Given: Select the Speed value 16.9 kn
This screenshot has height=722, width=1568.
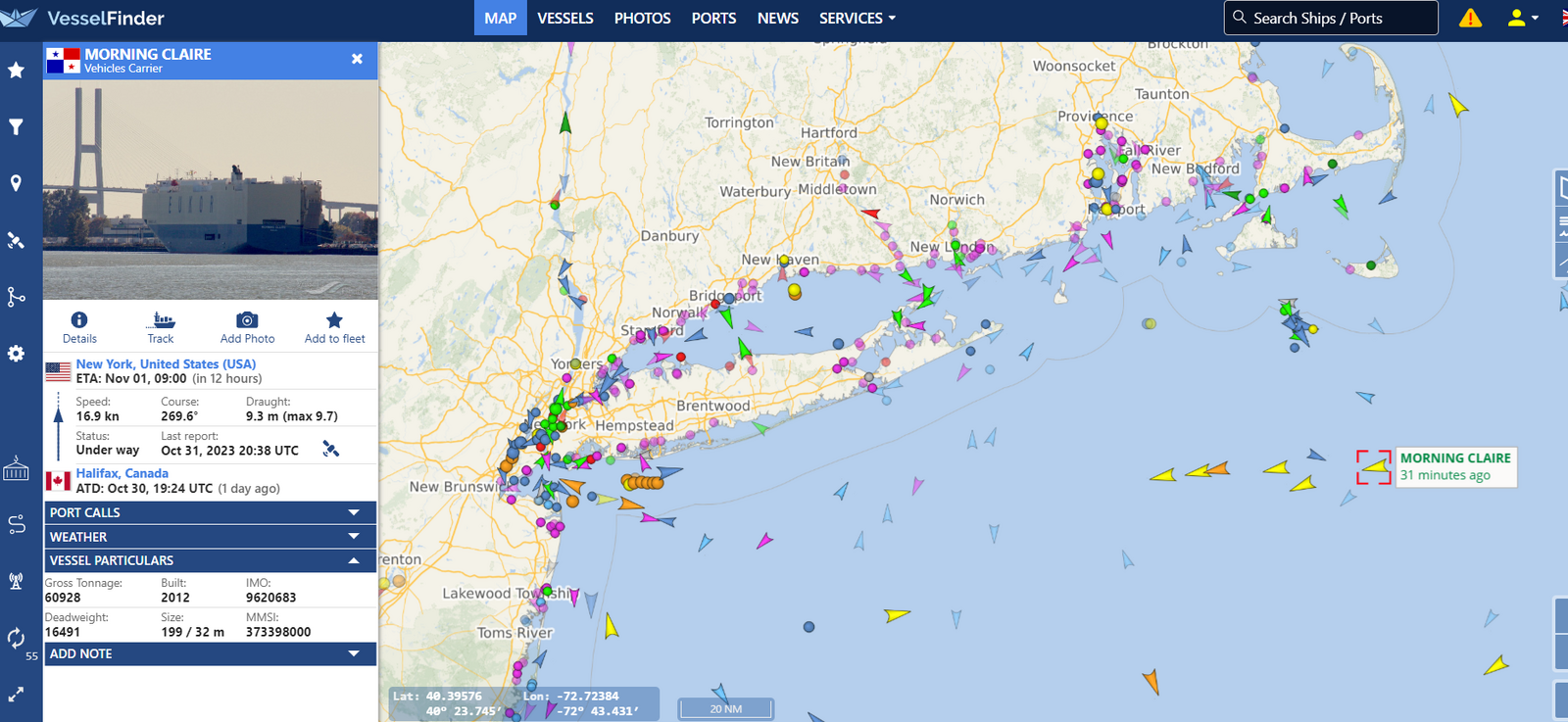Looking at the screenshot, I should [98, 416].
